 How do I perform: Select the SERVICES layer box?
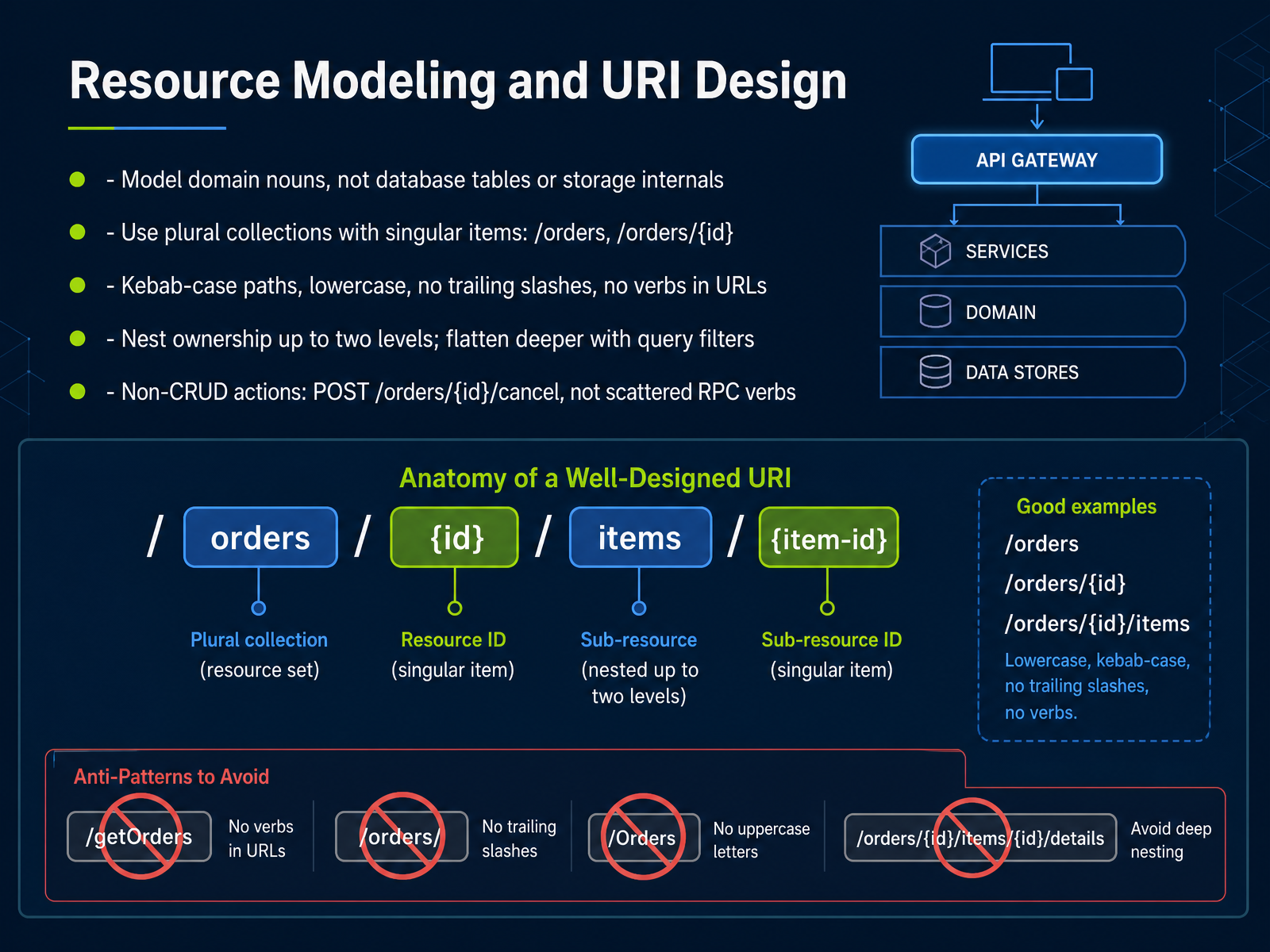point(1033,251)
